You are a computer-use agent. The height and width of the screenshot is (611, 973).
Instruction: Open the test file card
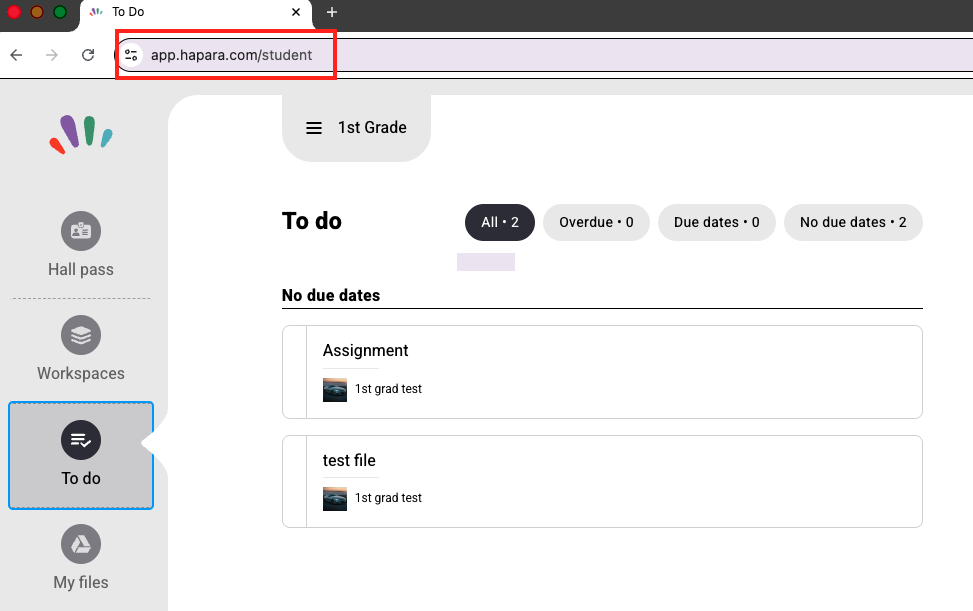click(603, 482)
